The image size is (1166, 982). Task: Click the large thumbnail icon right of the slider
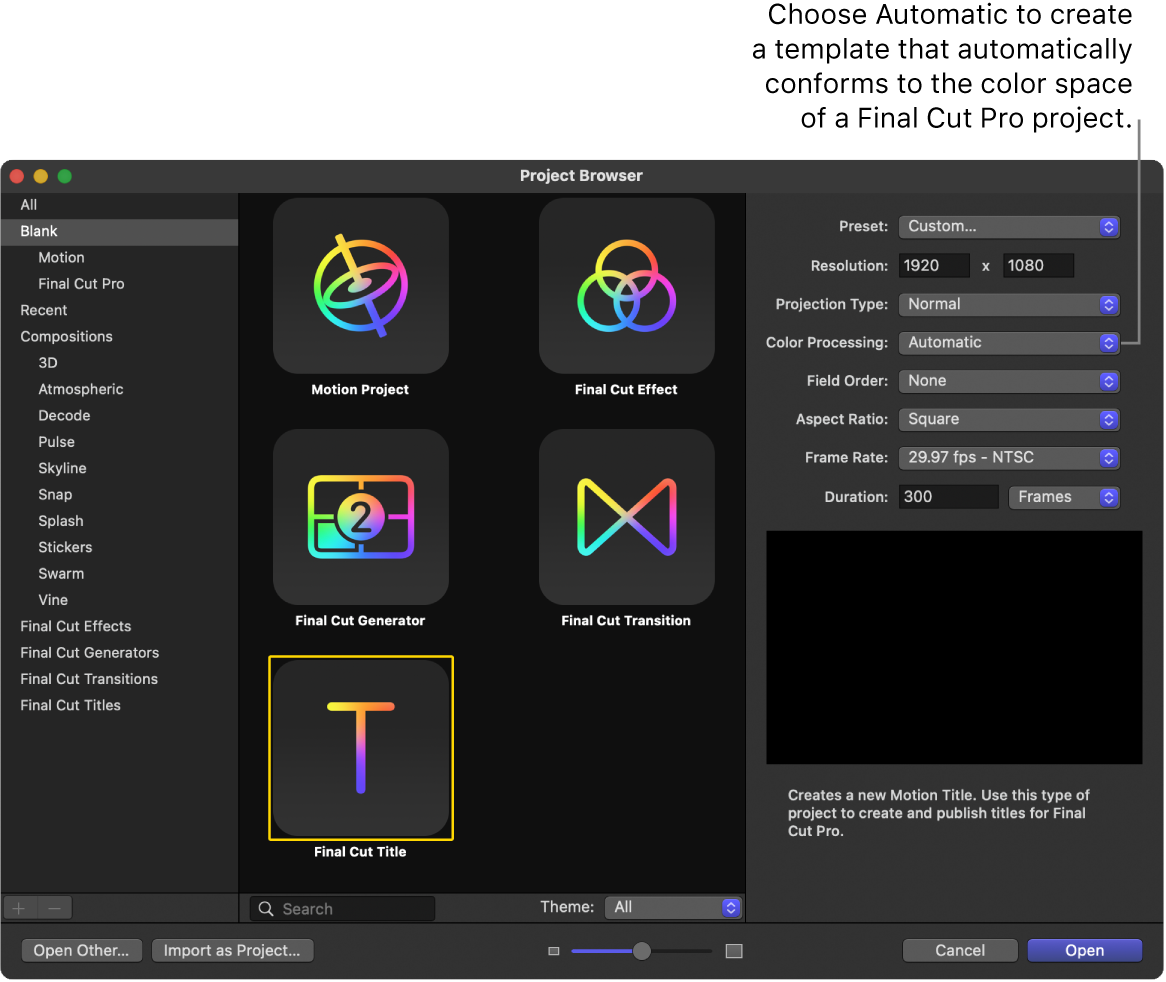click(x=734, y=952)
